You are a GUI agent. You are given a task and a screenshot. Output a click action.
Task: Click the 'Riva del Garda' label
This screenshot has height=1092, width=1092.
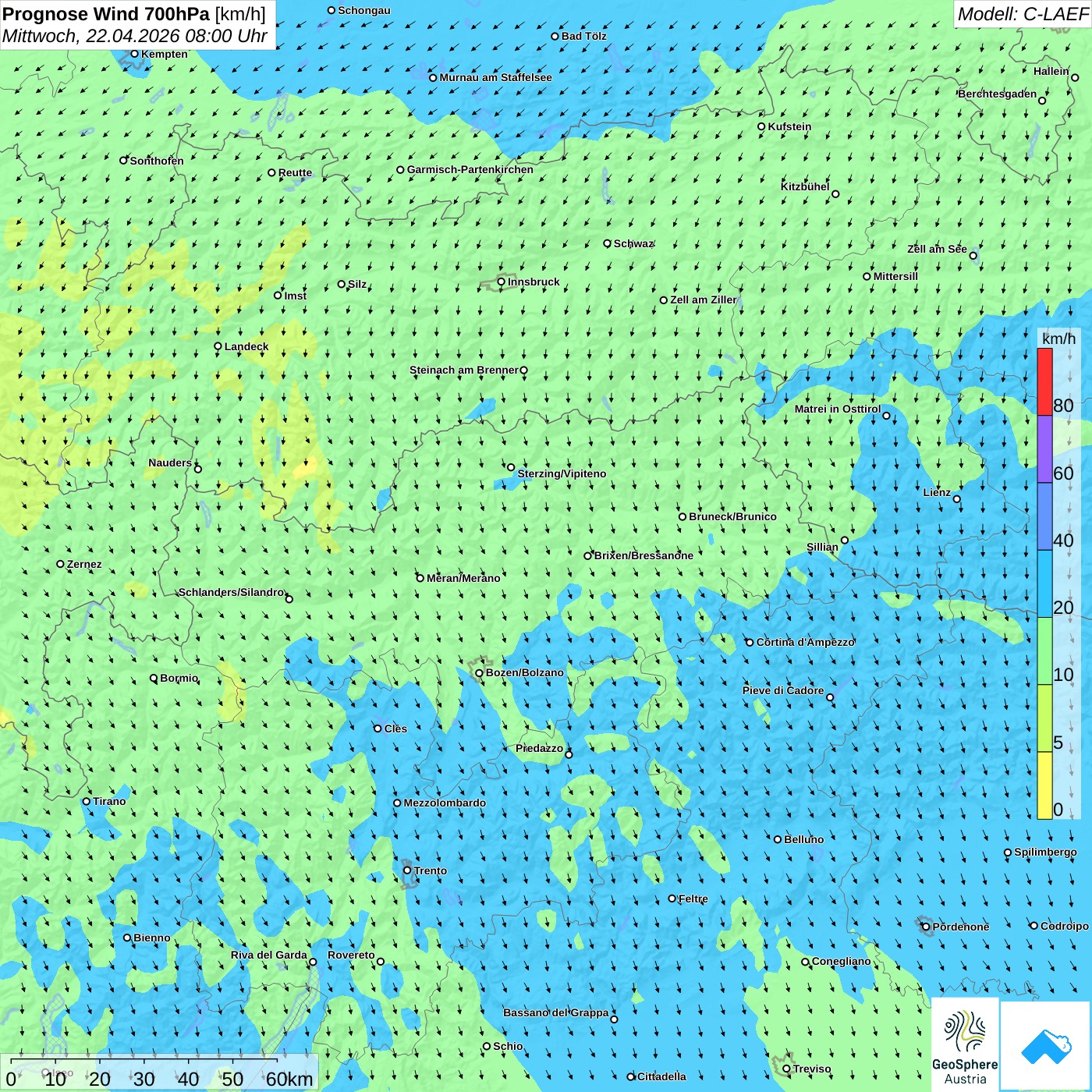(x=269, y=955)
